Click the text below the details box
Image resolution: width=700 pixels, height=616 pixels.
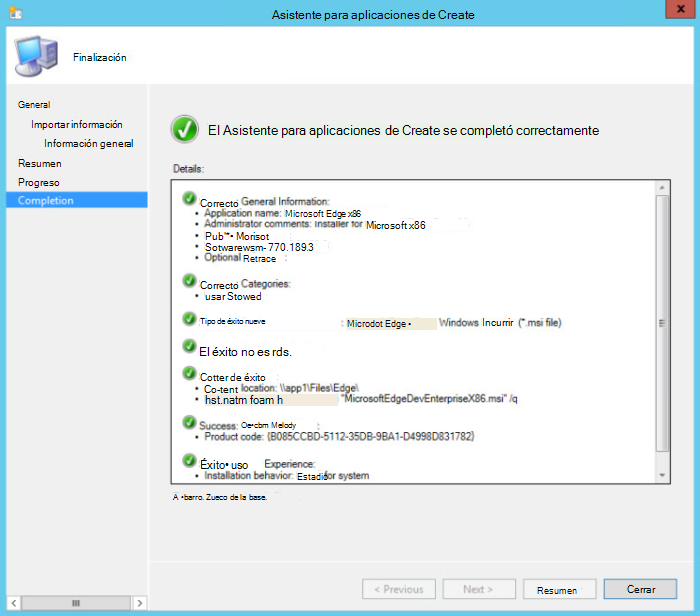pos(220,497)
